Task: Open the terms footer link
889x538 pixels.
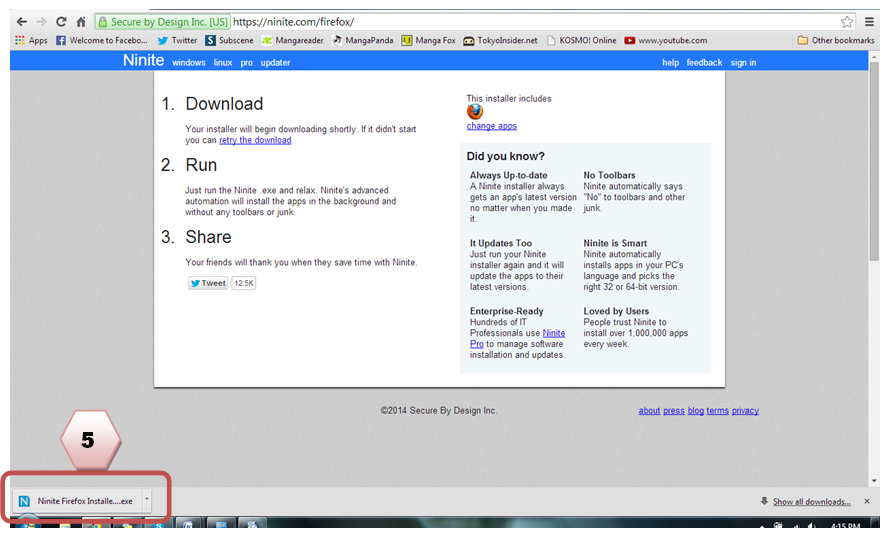Action: 717,410
